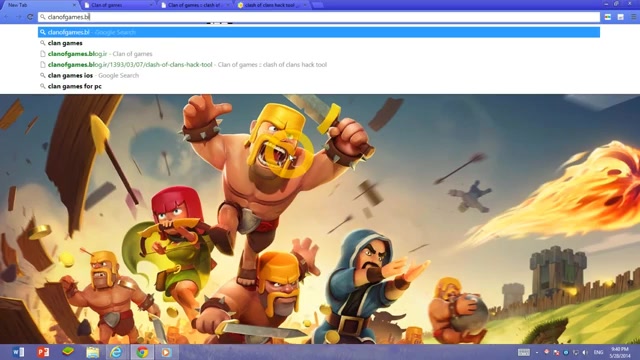Click inside the address bar text field
The image size is (640, 360).
[x=319, y=17]
